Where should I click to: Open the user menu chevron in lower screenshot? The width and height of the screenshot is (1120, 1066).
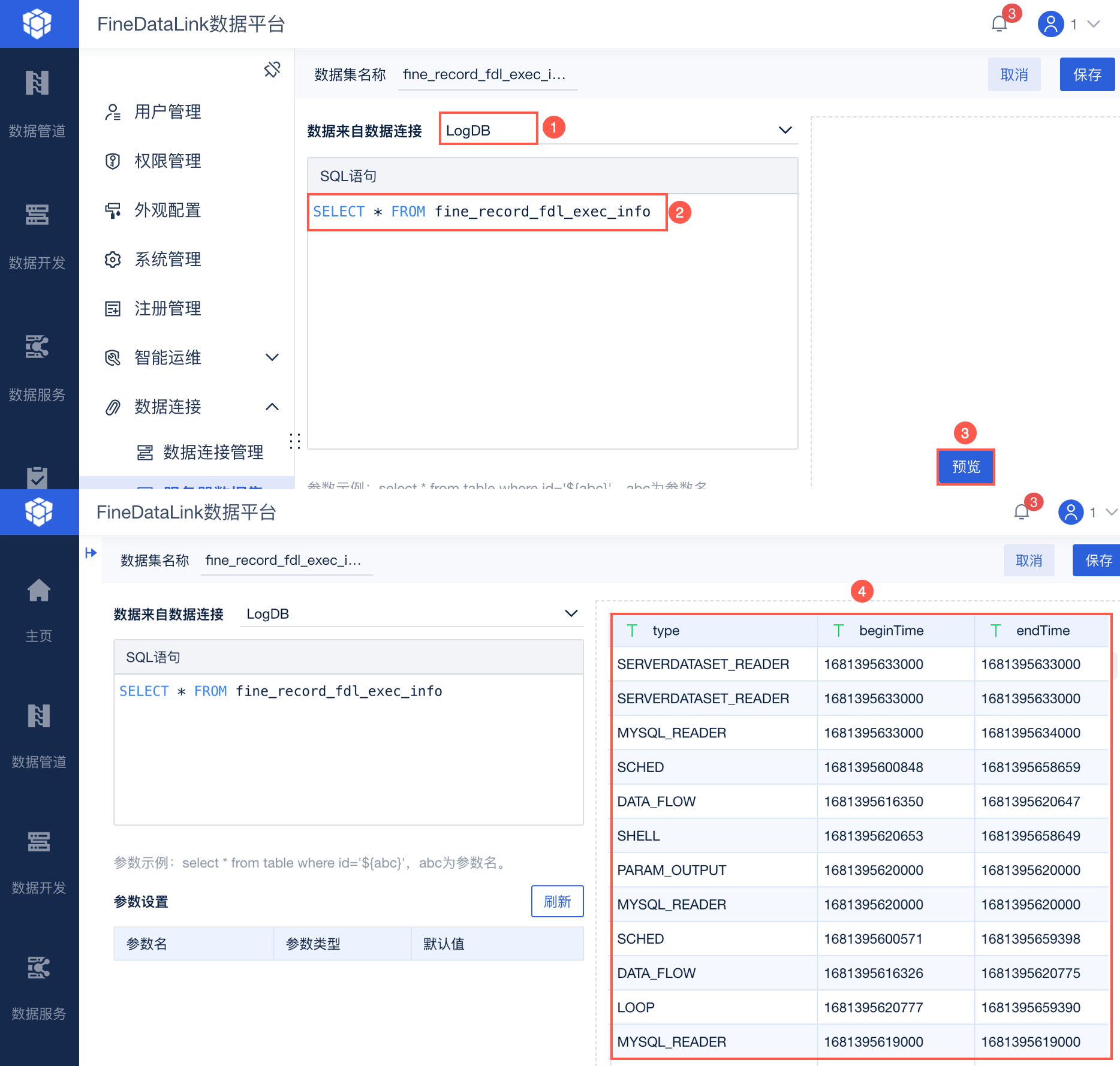coord(1112,512)
